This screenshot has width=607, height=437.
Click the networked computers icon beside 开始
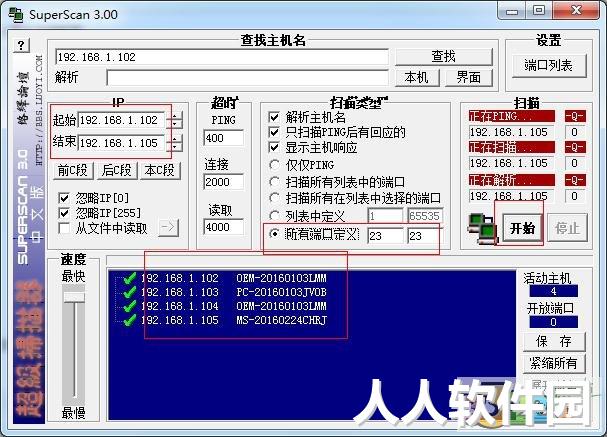coord(482,228)
